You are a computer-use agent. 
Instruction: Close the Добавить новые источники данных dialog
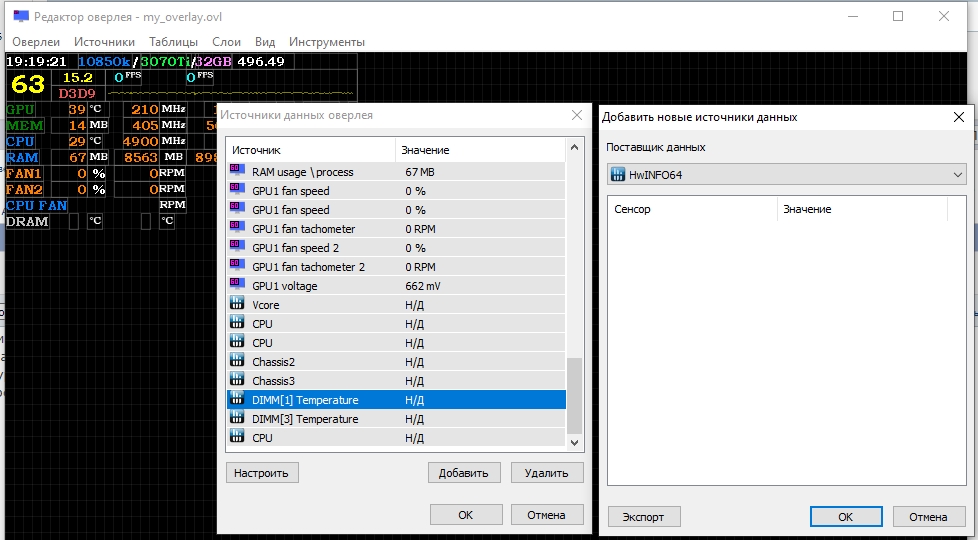click(x=959, y=117)
